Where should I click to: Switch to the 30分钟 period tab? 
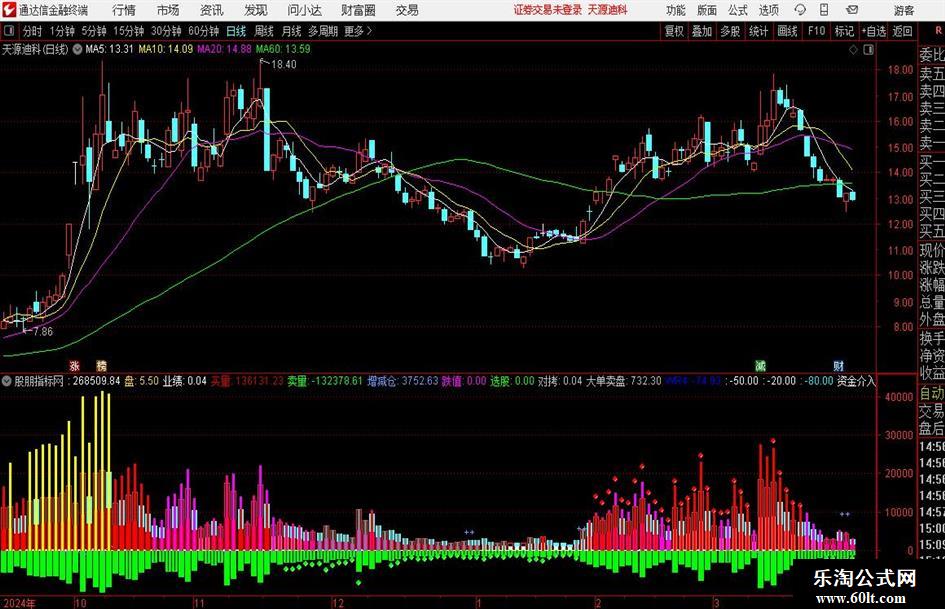166,31
